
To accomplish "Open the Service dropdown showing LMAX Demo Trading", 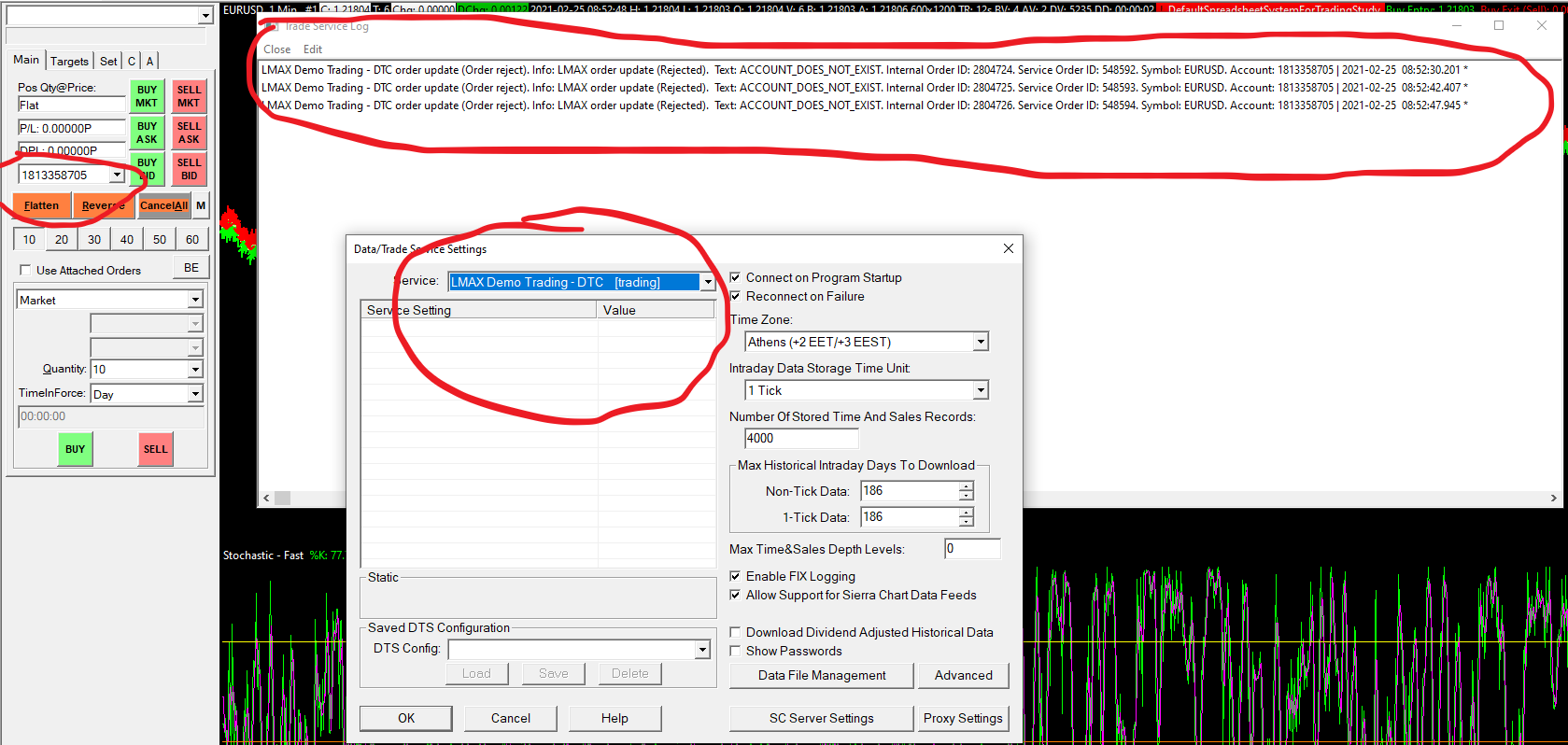I will pyautogui.click(x=708, y=282).
